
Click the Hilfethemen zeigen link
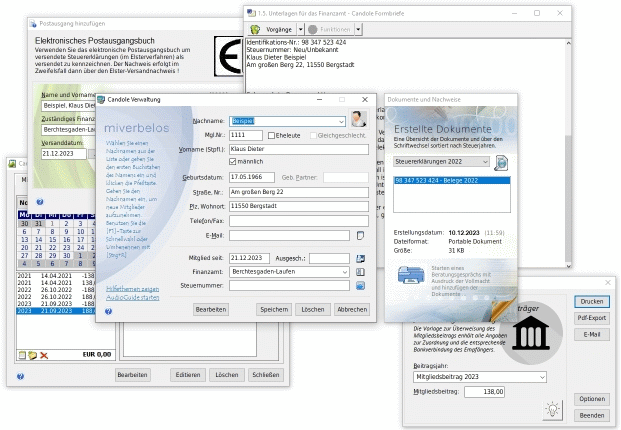tap(132, 287)
